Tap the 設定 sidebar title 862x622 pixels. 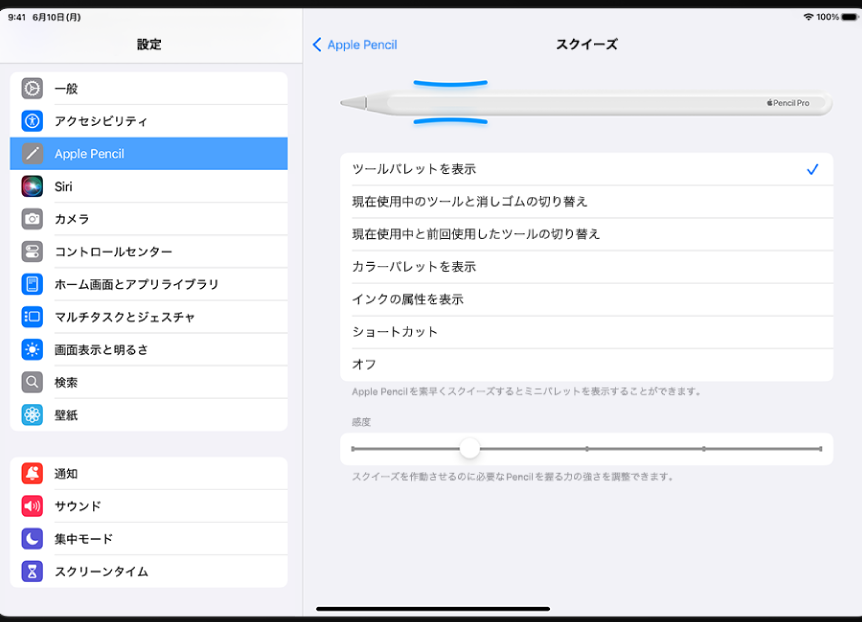[149, 45]
